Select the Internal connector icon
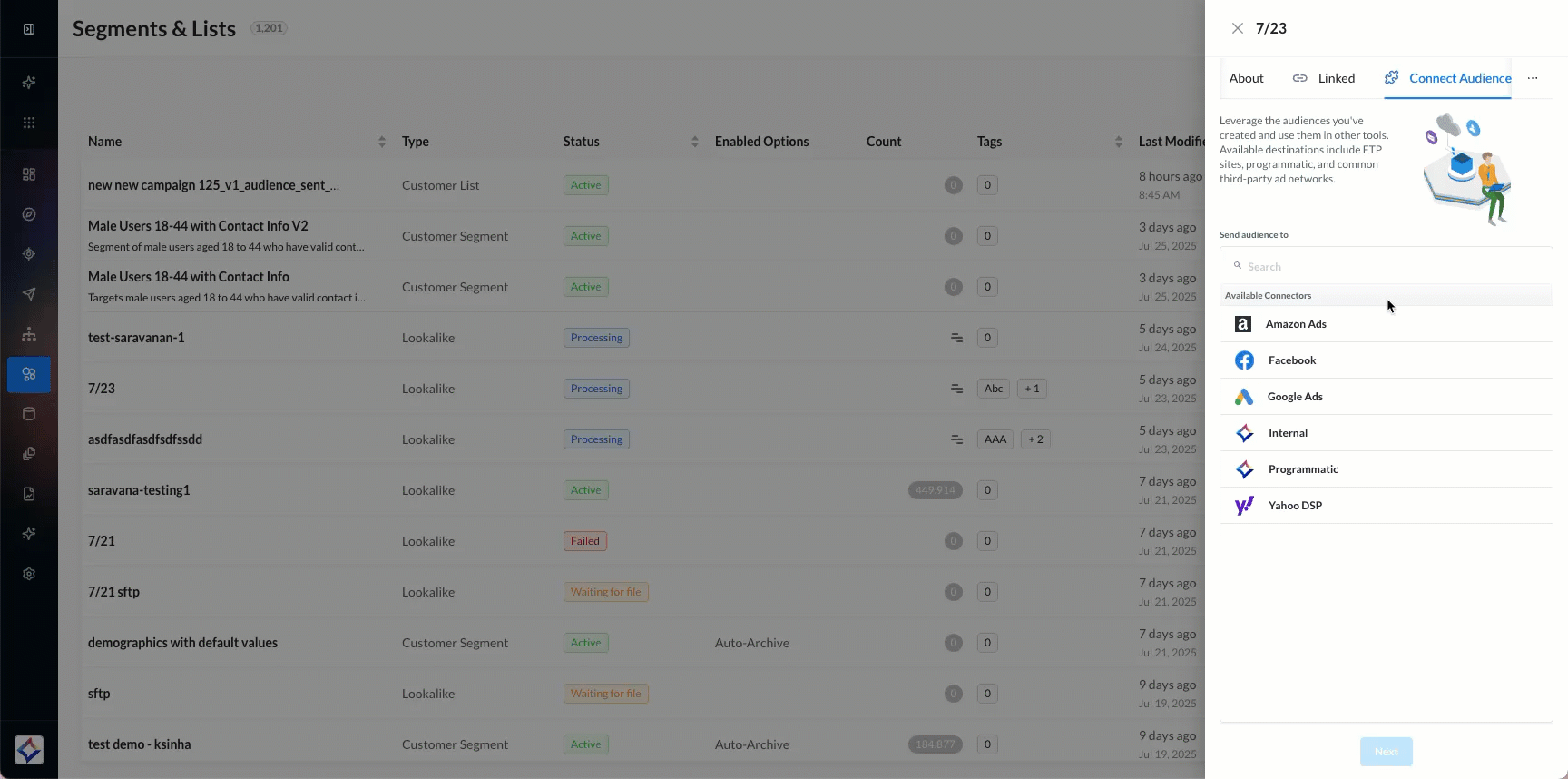 tap(1244, 433)
